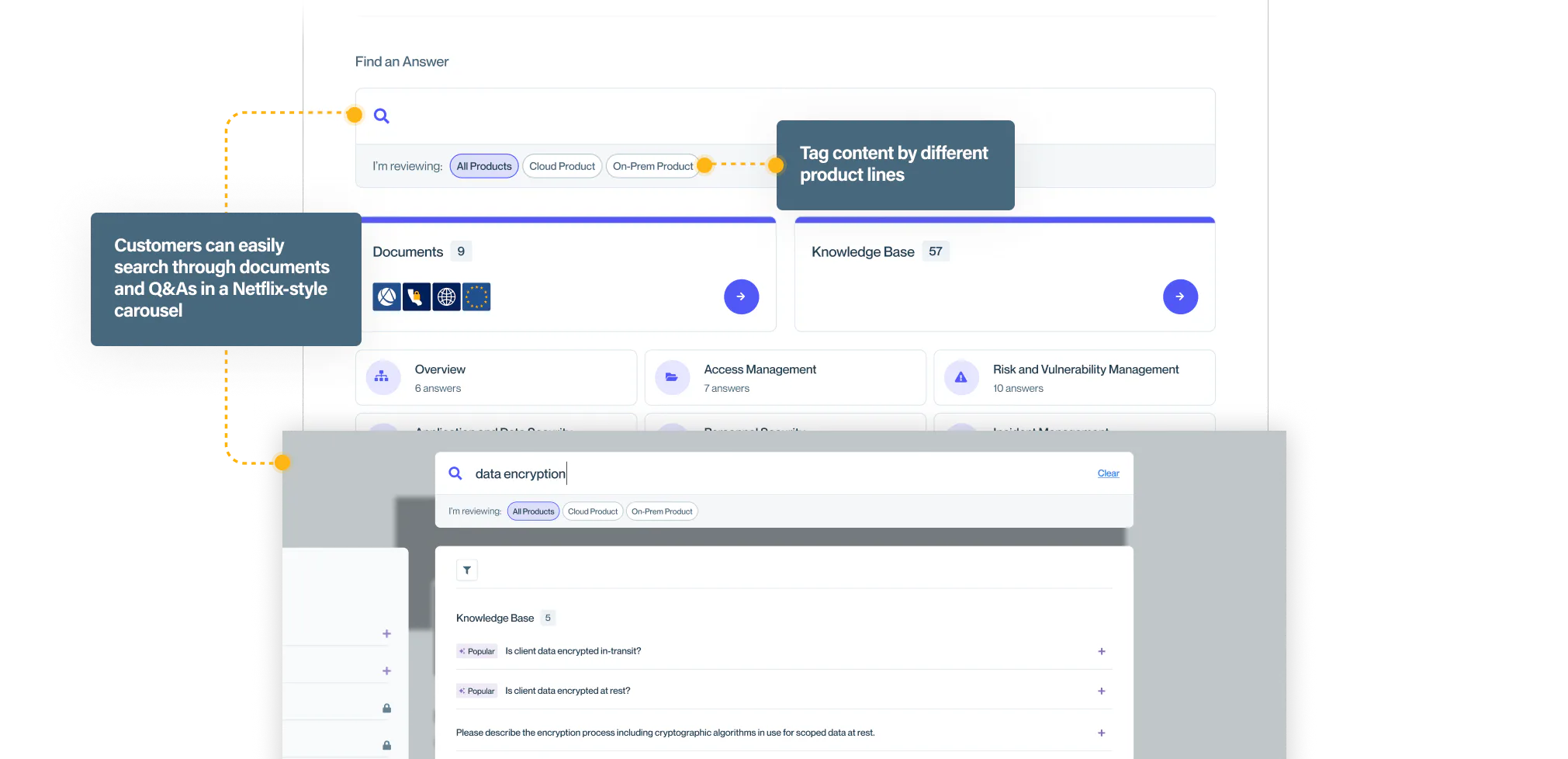
Task: Open Documents with the arrow button
Action: (x=741, y=296)
